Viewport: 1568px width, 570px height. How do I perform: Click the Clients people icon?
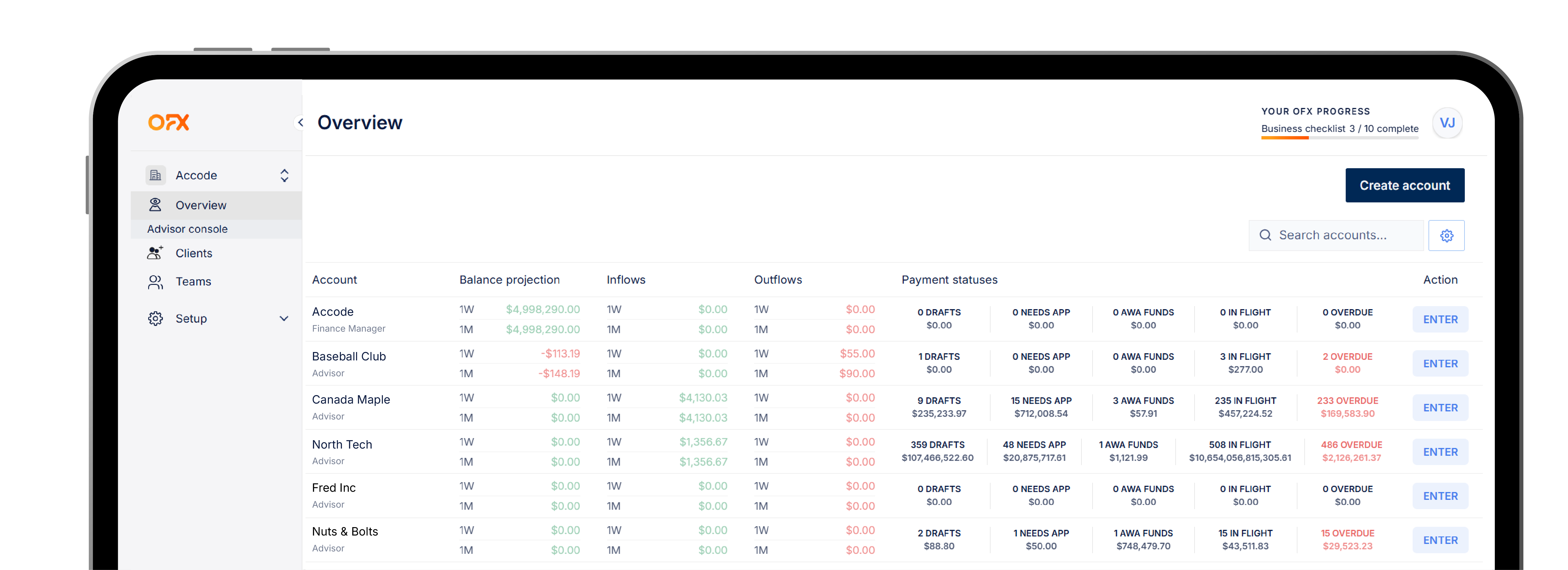[155, 253]
